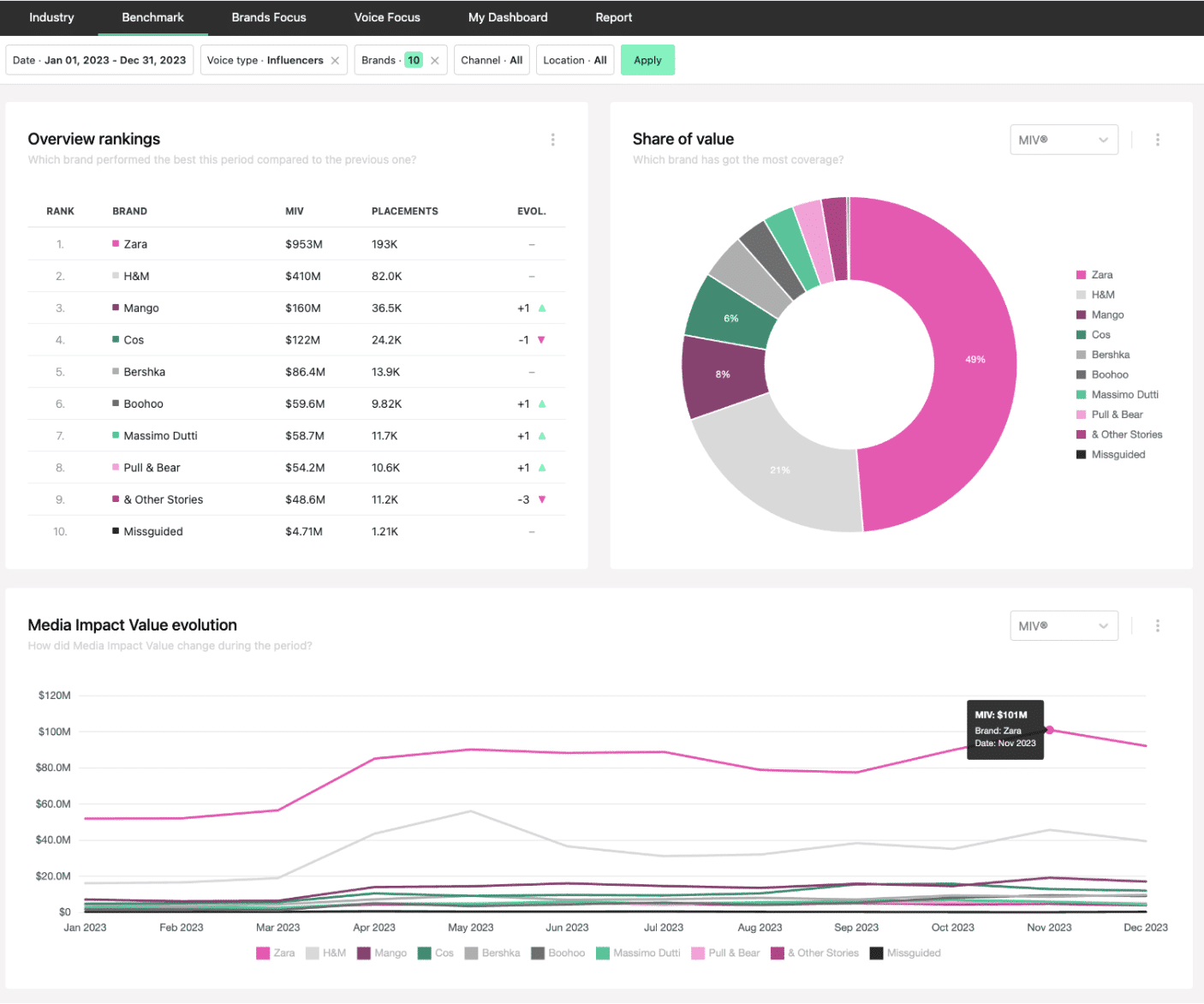1204x1004 pixels.
Task: Open the Industry tab
Action: [51, 17]
